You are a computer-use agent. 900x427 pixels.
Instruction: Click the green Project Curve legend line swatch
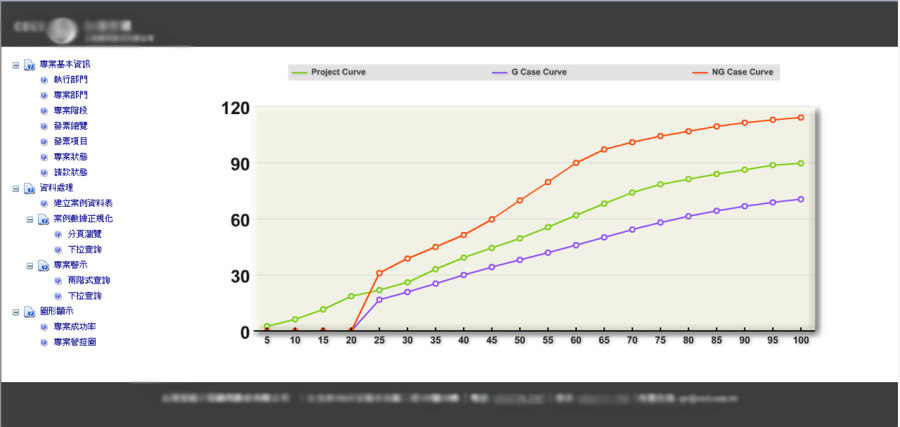point(299,73)
